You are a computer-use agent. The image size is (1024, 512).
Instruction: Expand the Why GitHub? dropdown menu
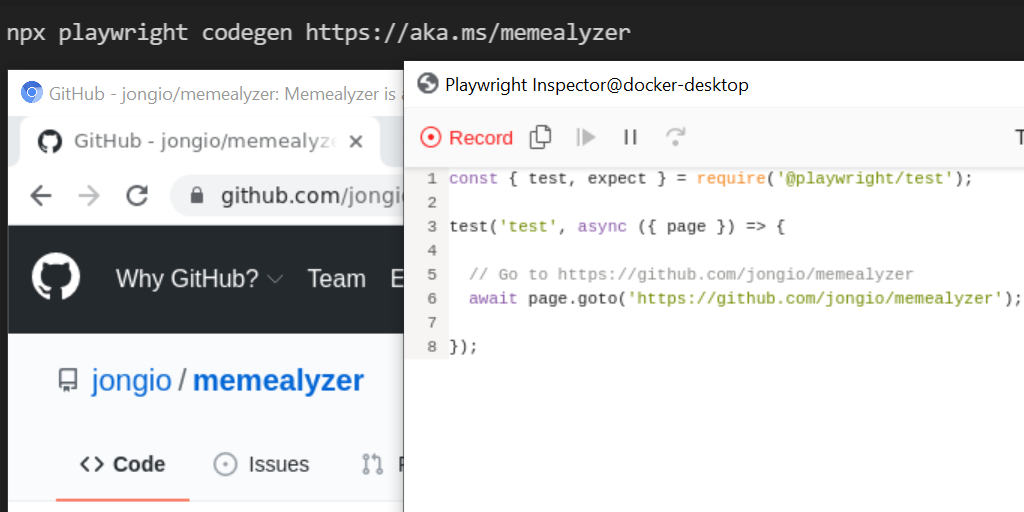(199, 279)
